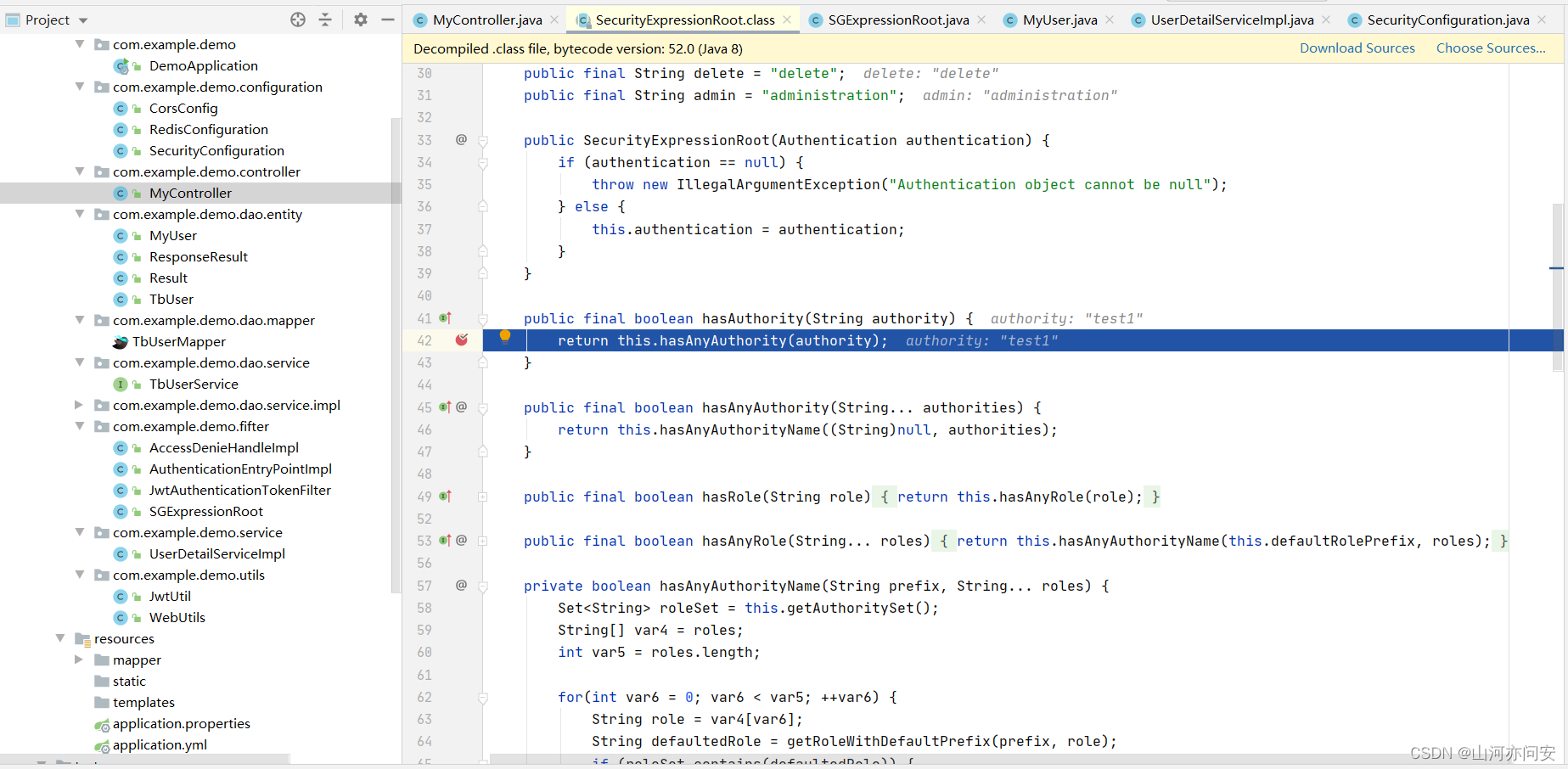
Task: Open Project panel settings gear
Action: (x=361, y=20)
